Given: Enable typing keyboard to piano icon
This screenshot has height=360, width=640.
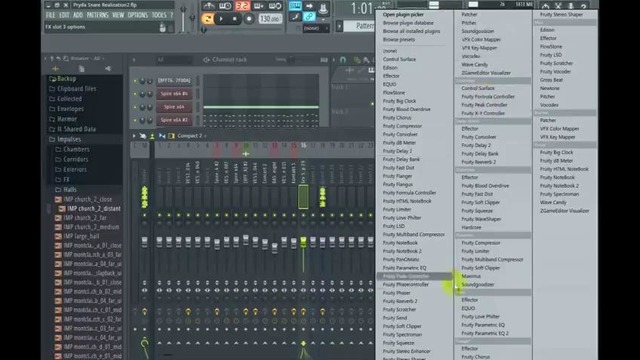Looking at the screenshot, I should pyautogui.click(x=295, y=6).
